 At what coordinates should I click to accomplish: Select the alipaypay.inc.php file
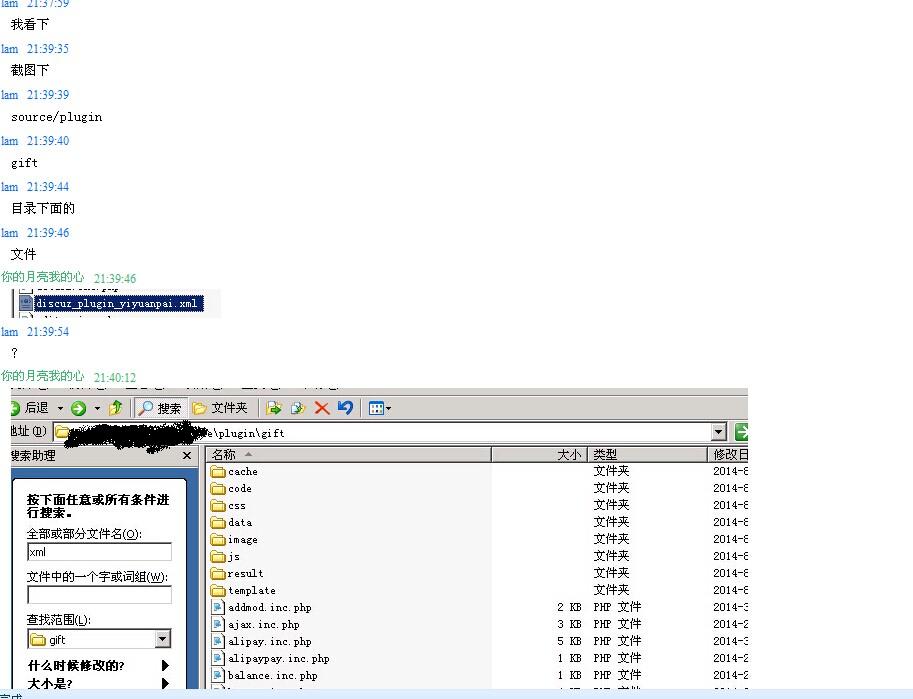click(x=270, y=658)
